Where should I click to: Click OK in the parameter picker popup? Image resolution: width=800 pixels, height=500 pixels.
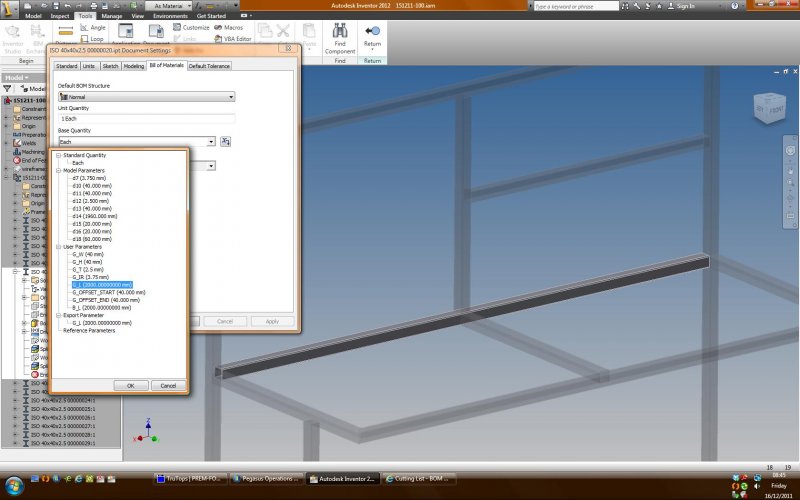click(x=131, y=386)
